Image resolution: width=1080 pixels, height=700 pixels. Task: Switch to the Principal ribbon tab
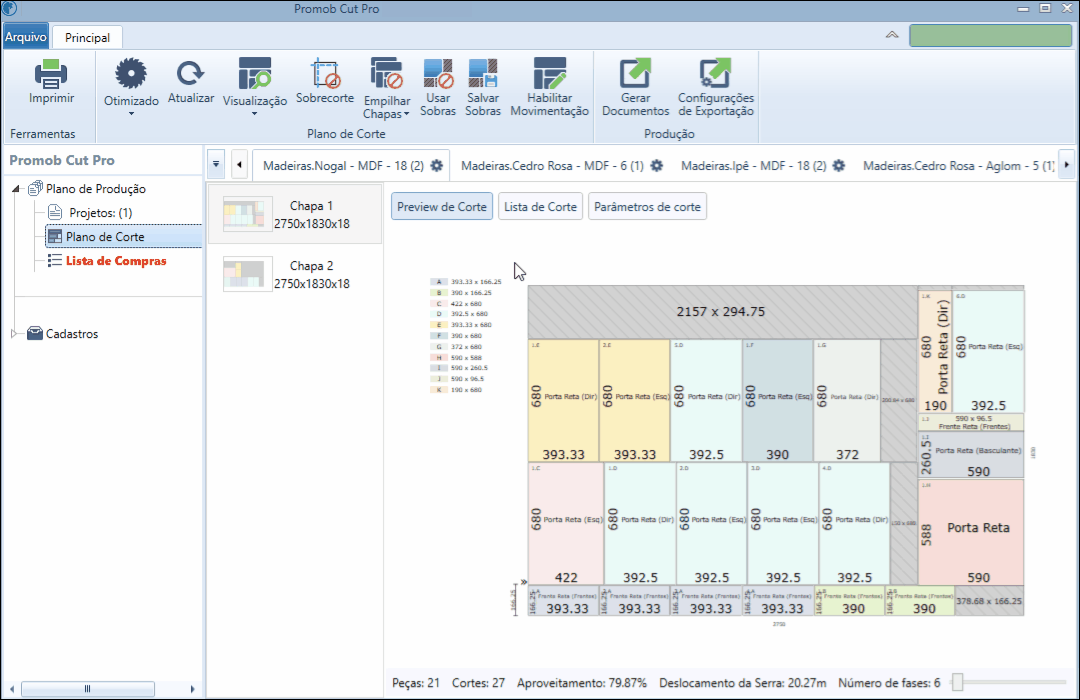coord(87,37)
